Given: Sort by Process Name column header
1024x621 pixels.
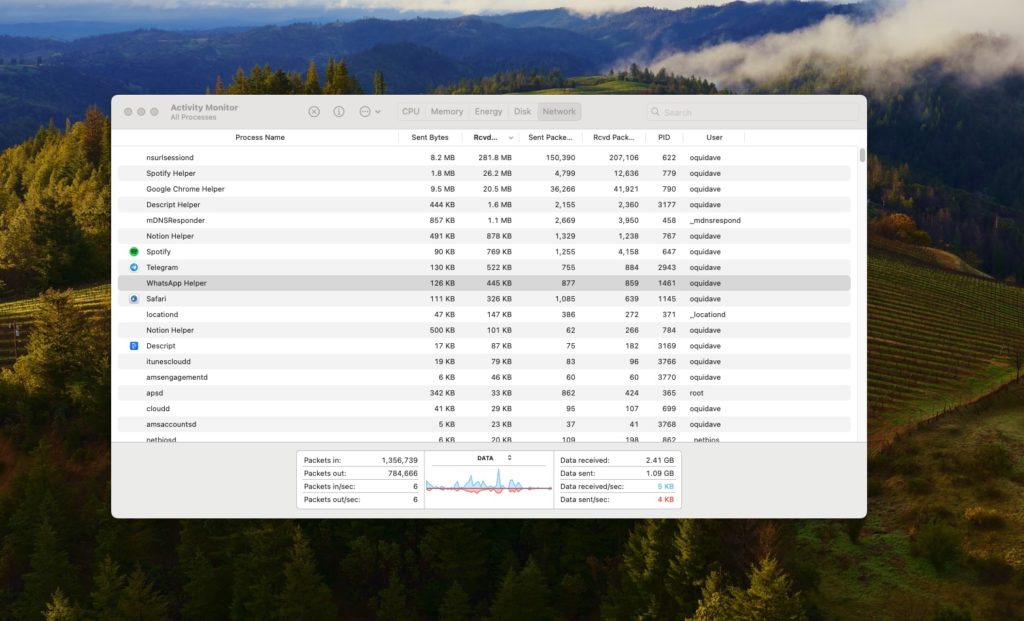Looking at the screenshot, I should (x=260, y=137).
